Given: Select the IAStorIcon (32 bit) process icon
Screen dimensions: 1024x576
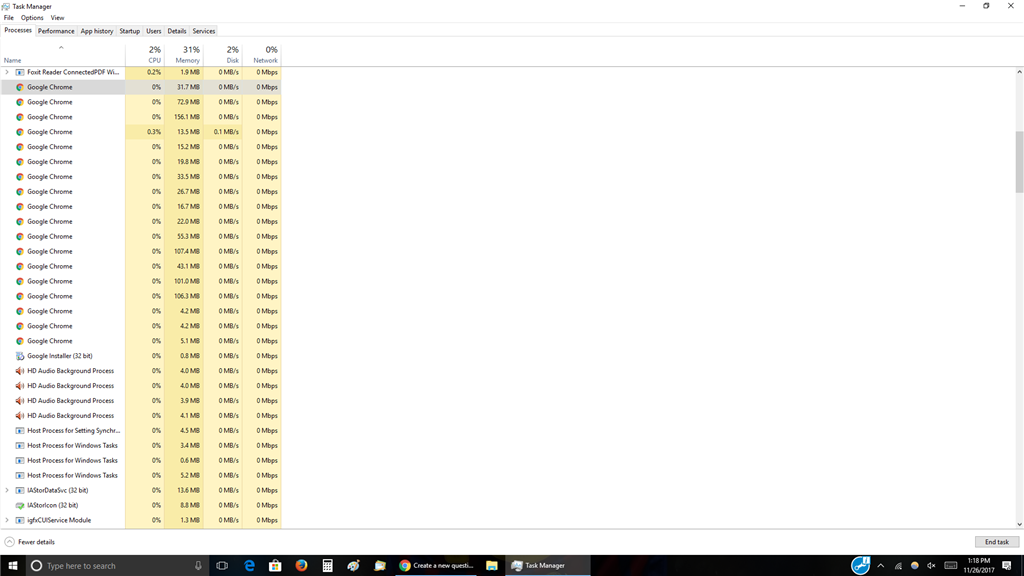Looking at the screenshot, I should [20, 505].
